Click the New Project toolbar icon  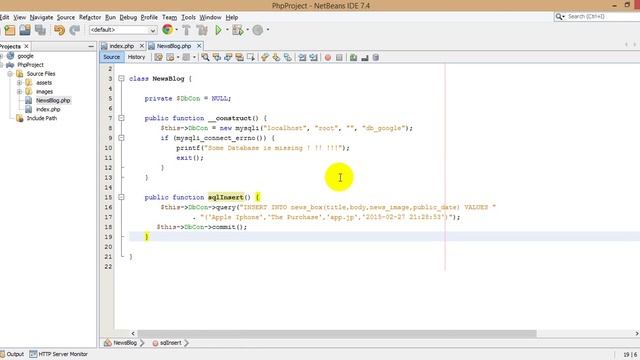point(9,30)
